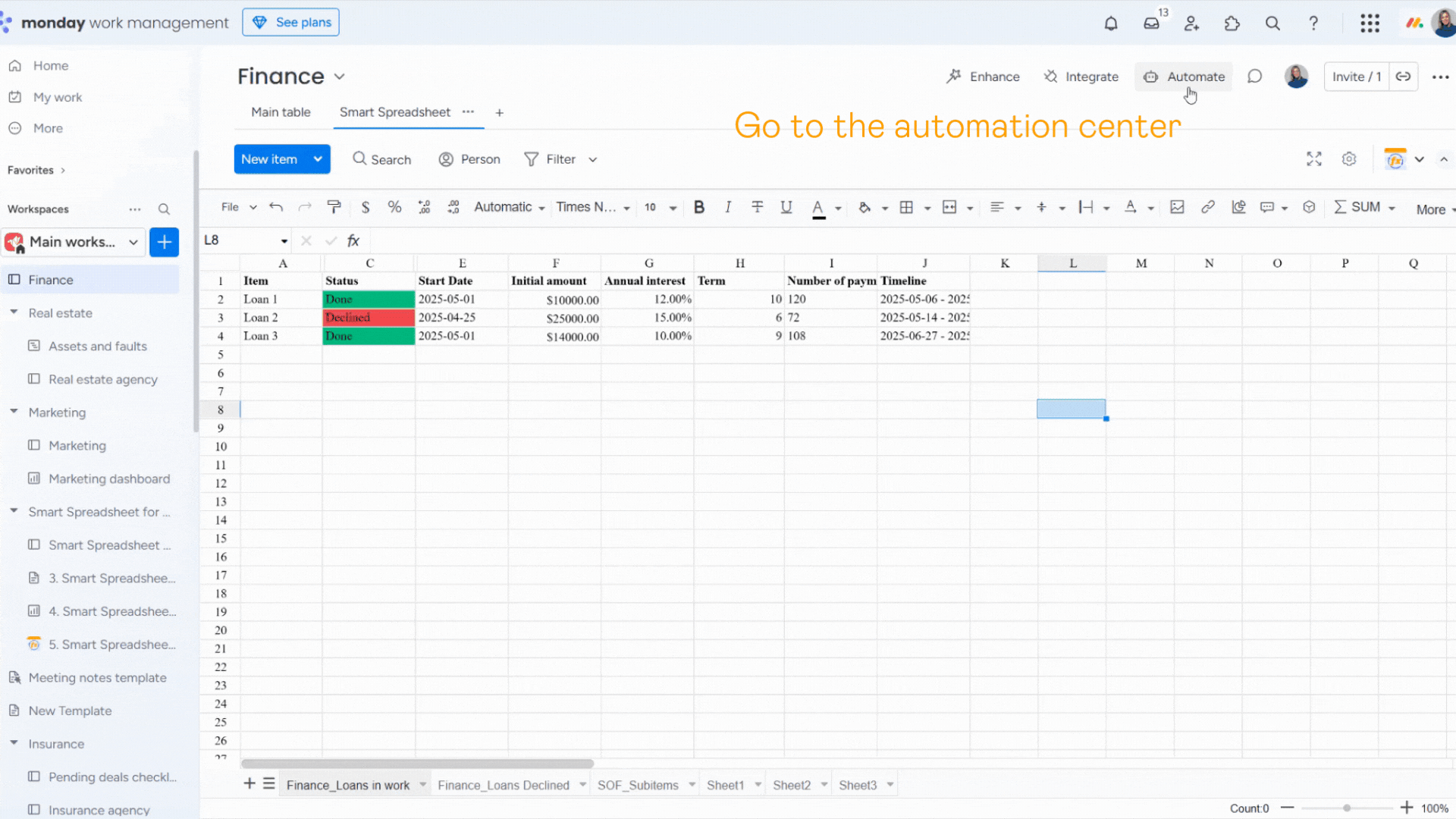This screenshot has height=819, width=1456.
Task: Open board settings gear icon
Action: pos(1348,159)
